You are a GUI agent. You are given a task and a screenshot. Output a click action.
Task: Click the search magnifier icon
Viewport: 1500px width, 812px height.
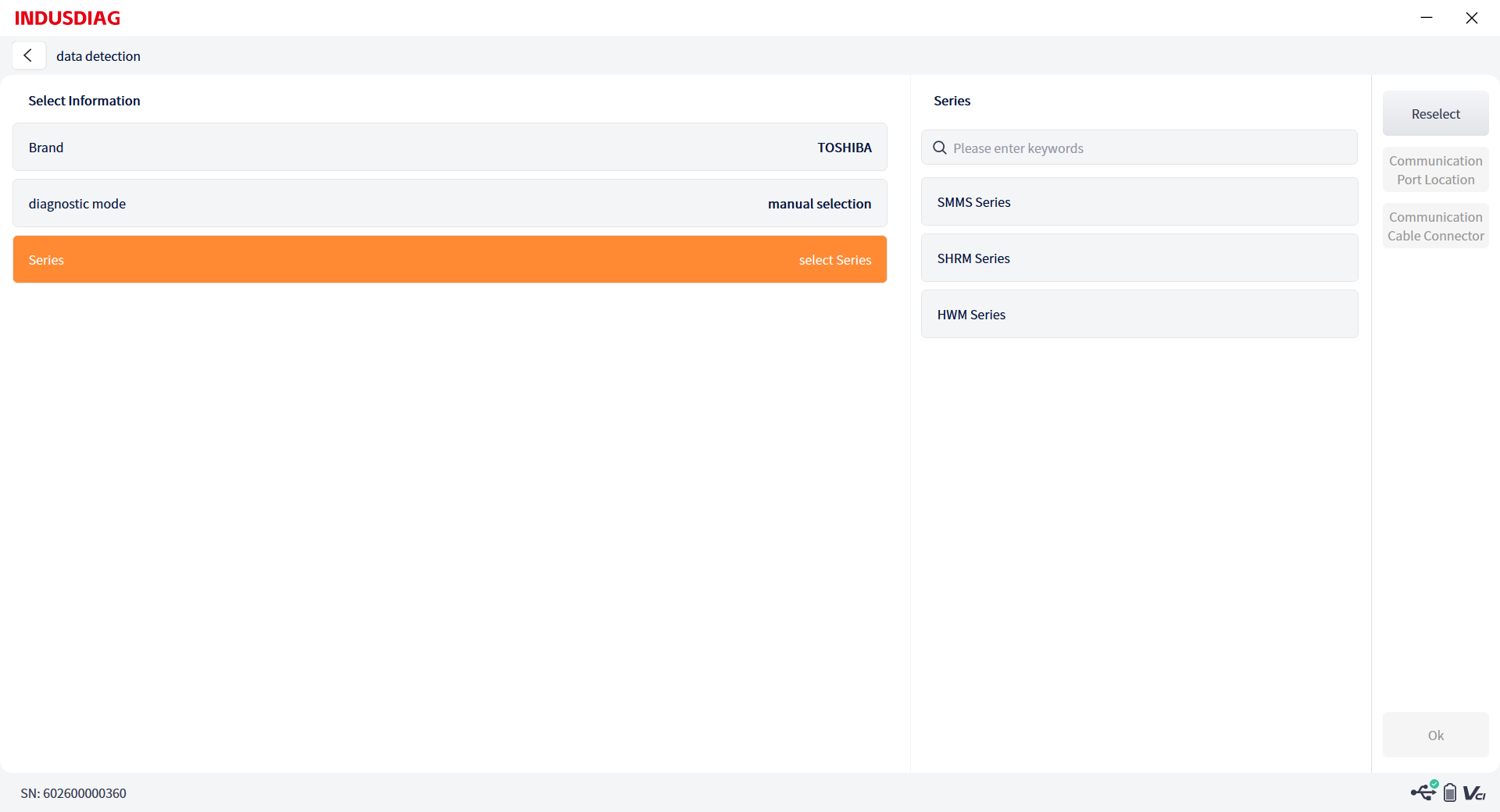[940, 148]
